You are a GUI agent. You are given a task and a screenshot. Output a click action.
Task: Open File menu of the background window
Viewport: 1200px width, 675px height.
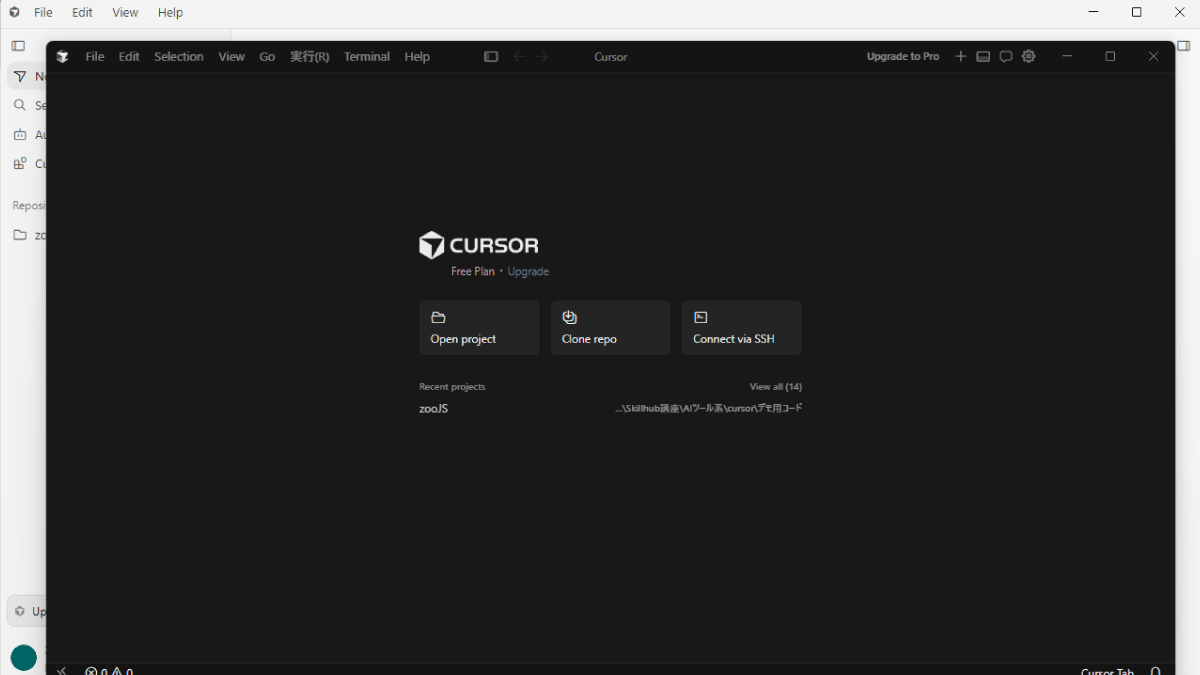(44, 13)
